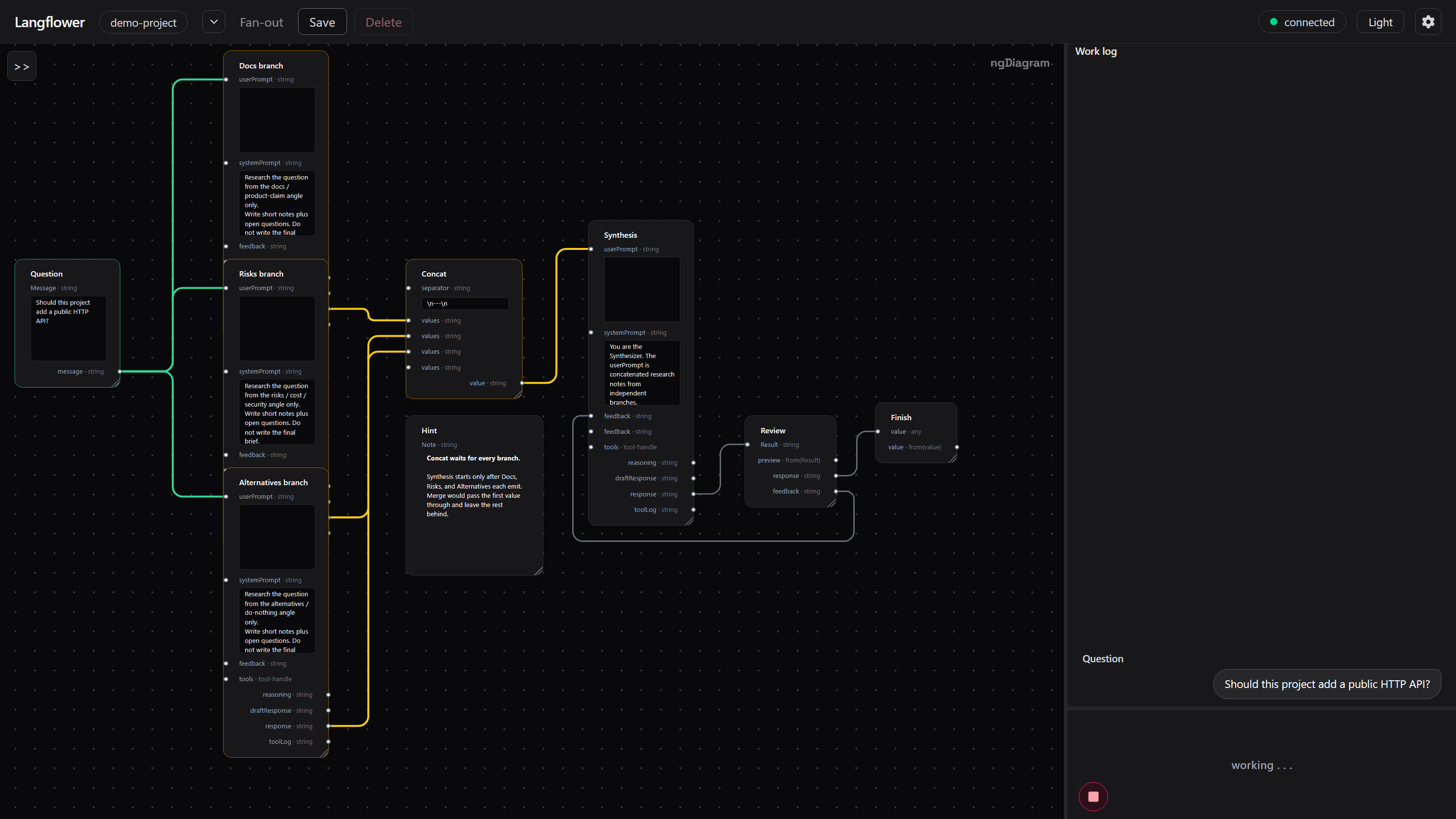1456x819 pixels.
Task: Select the Synthesis node title
Action: point(620,235)
